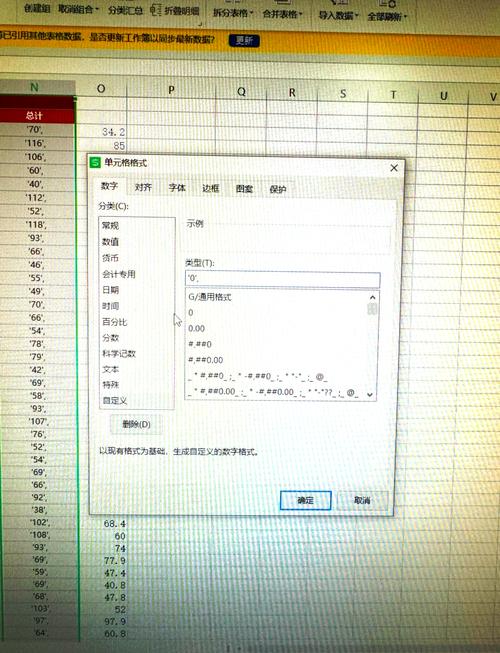Select column U header
500x653 pixels.
[443, 96]
